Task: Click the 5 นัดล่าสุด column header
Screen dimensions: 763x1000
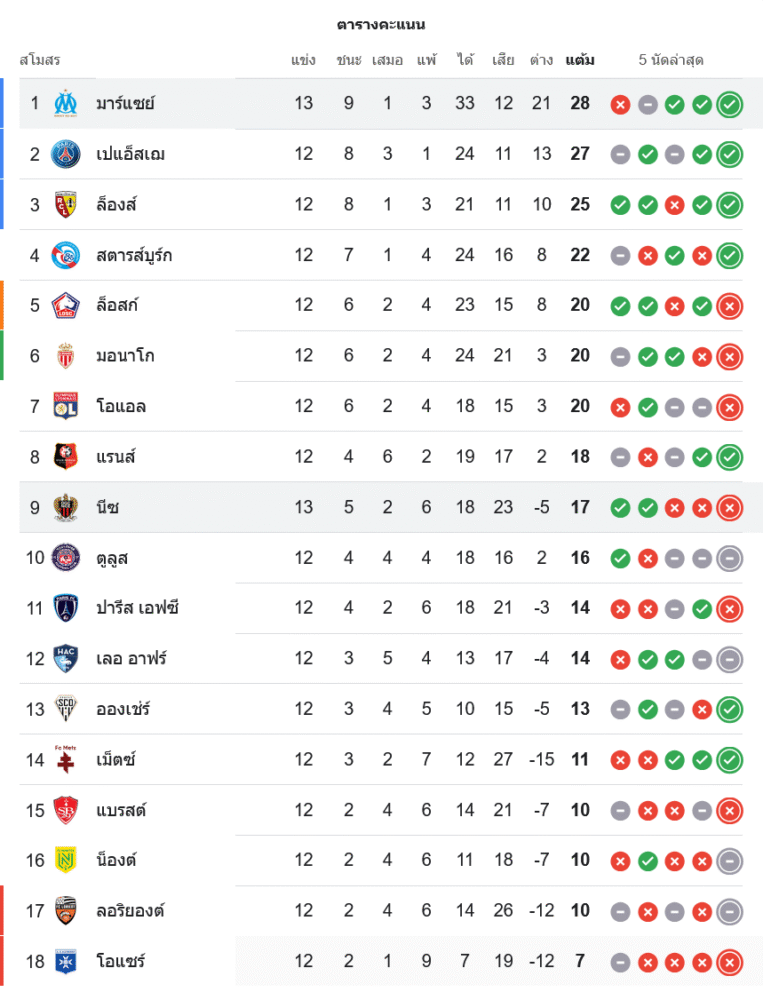Action: [x=671, y=60]
